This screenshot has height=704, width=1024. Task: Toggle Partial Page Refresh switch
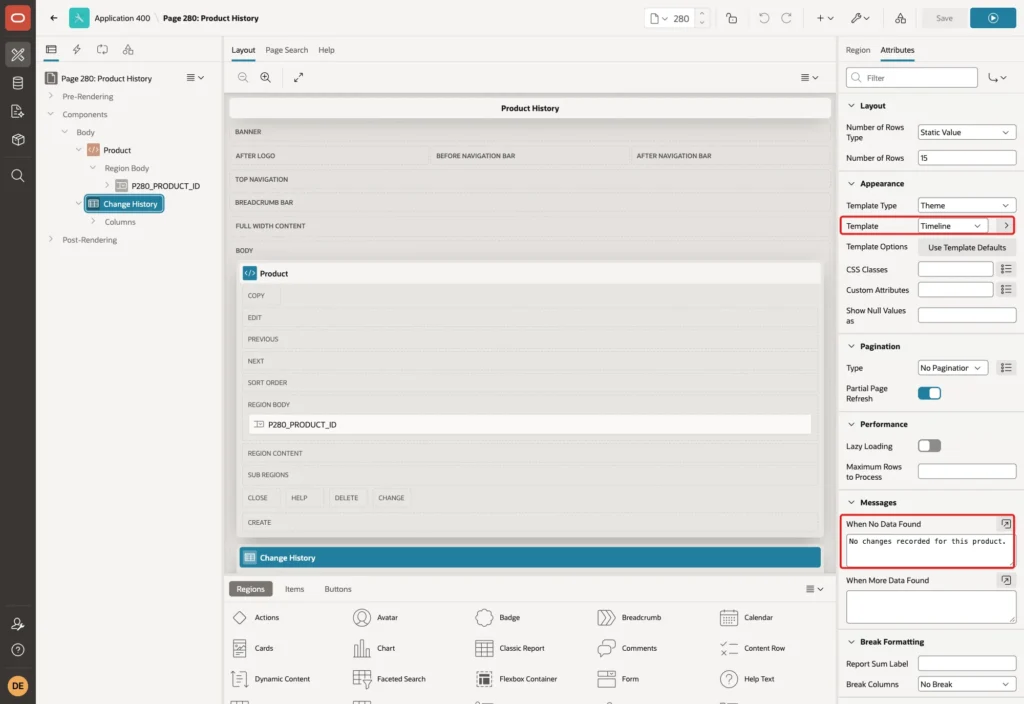click(x=929, y=393)
